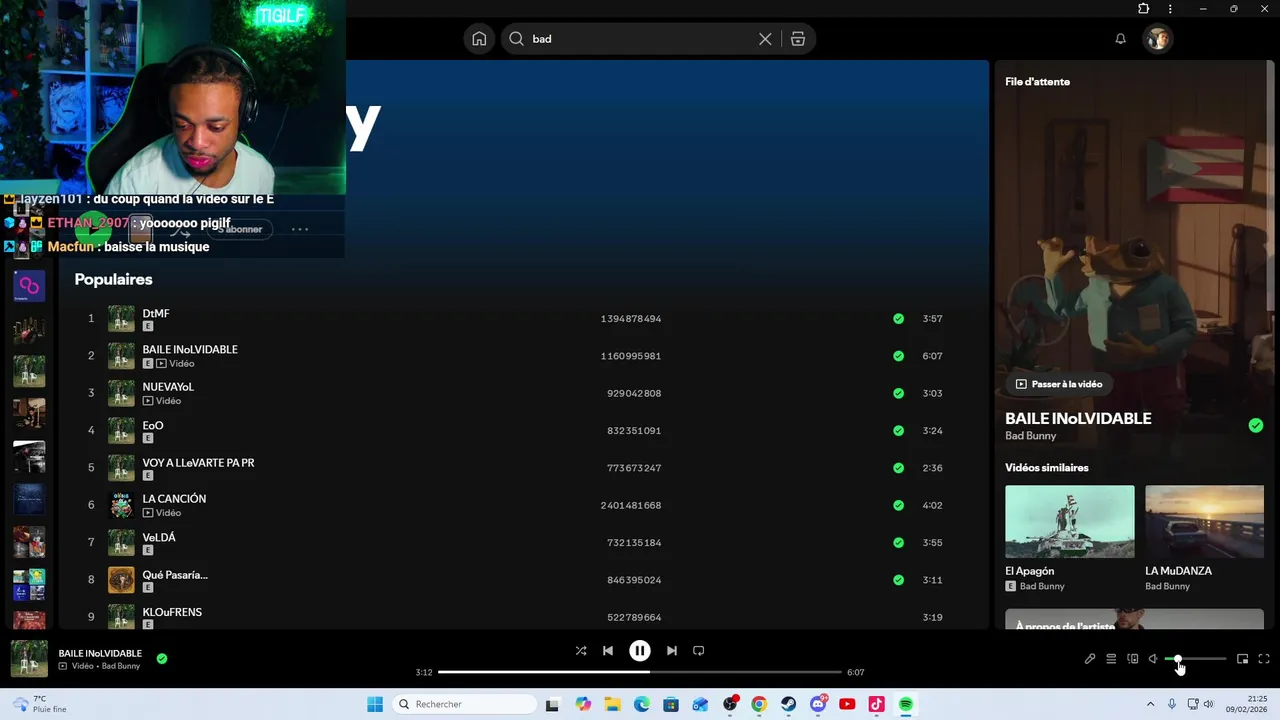Click the "S'abonner" follow button
Screen dimensions: 1280x720
click(x=241, y=229)
